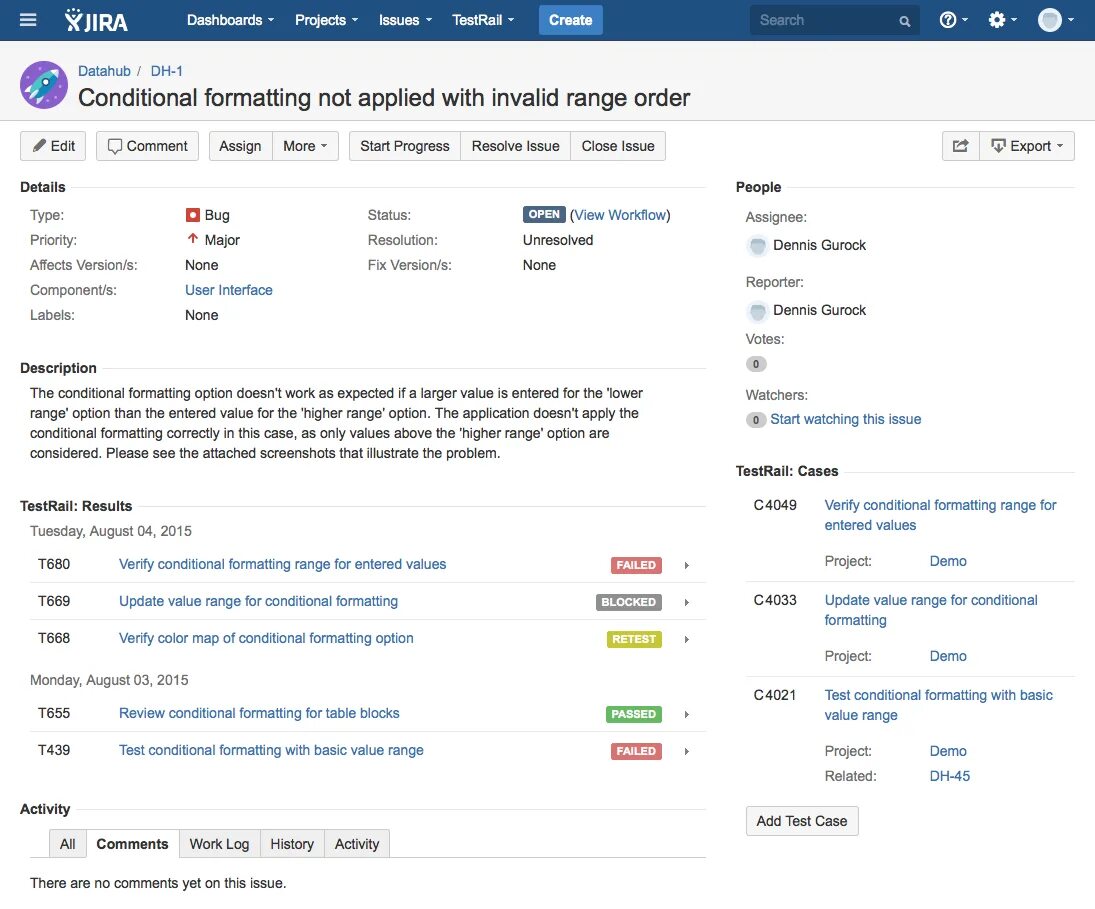
Task: Open the Dashboards menu
Action: 229,19
